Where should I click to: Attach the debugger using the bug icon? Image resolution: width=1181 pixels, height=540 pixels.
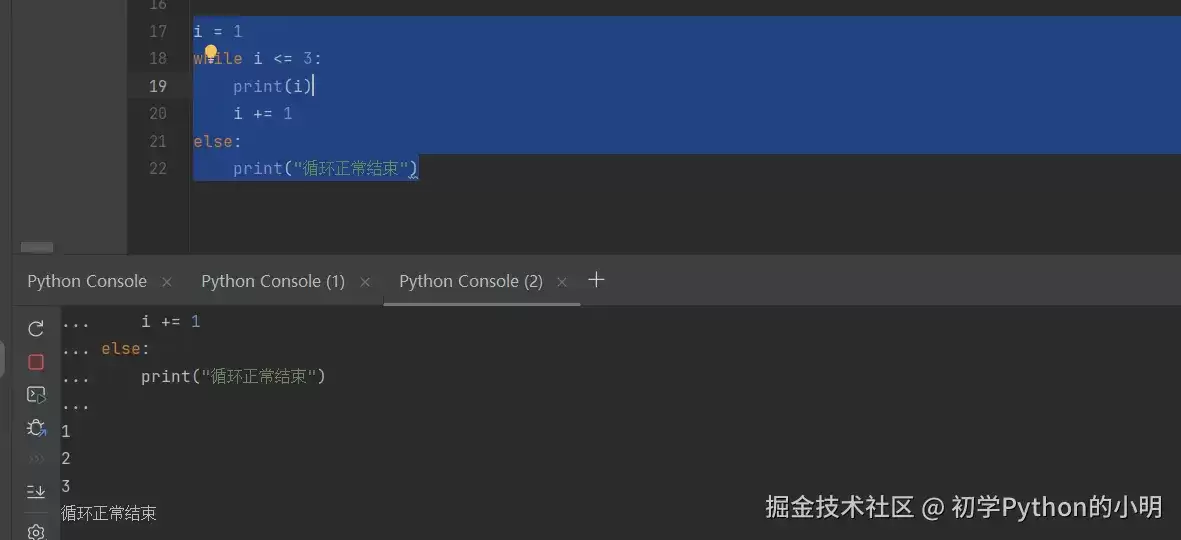click(x=35, y=428)
